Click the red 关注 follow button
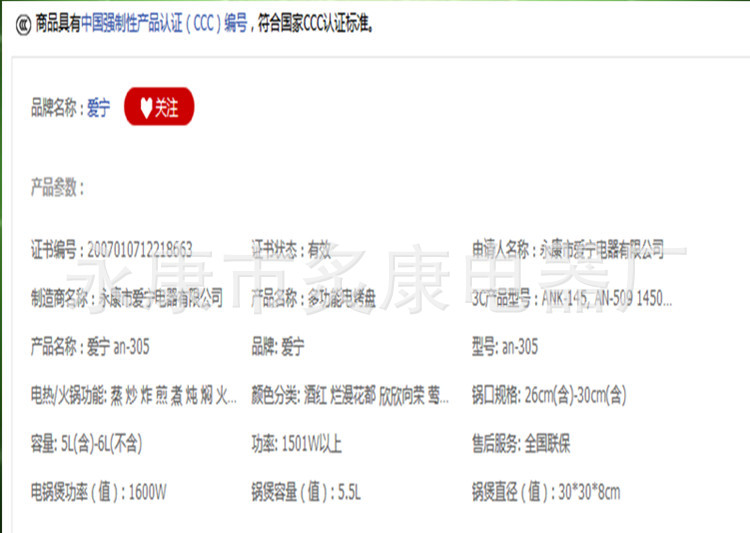Image resolution: width=750 pixels, height=533 pixels. pyautogui.click(x=159, y=107)
